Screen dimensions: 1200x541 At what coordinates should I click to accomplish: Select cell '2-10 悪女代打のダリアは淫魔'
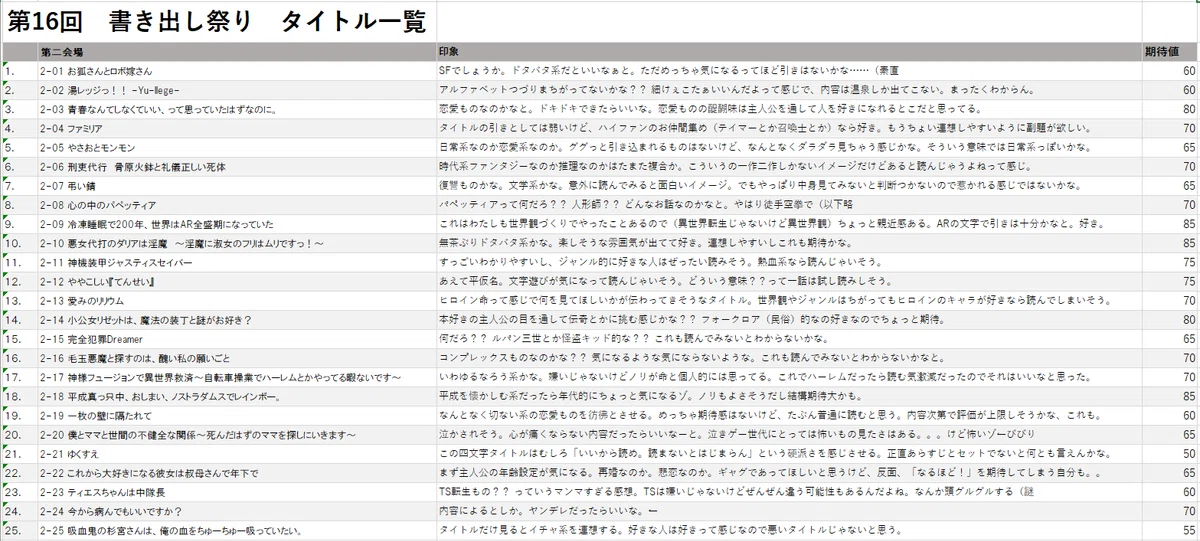click(237, 243)
